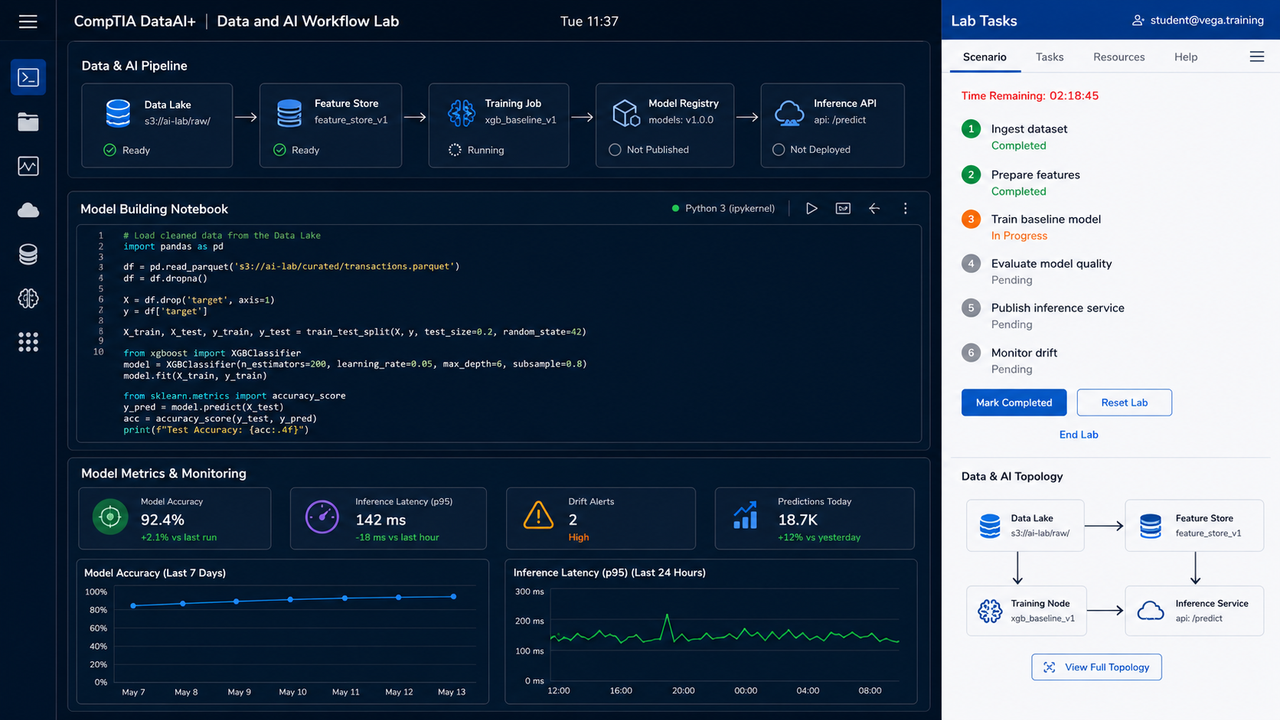Click the Feature Store pipeline icon

point(289,113)
